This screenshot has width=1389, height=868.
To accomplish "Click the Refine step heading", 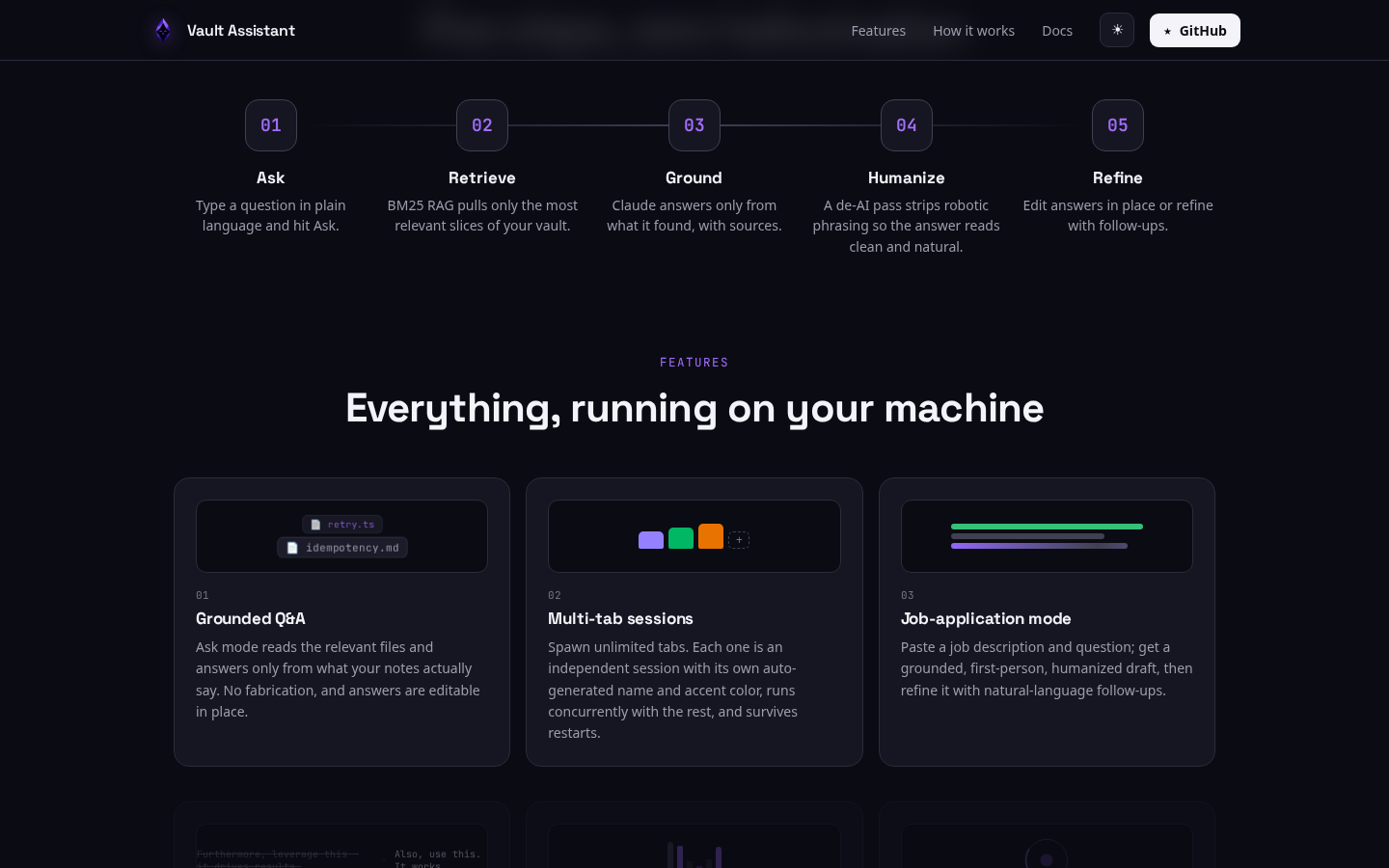I will coord(1118,177).
